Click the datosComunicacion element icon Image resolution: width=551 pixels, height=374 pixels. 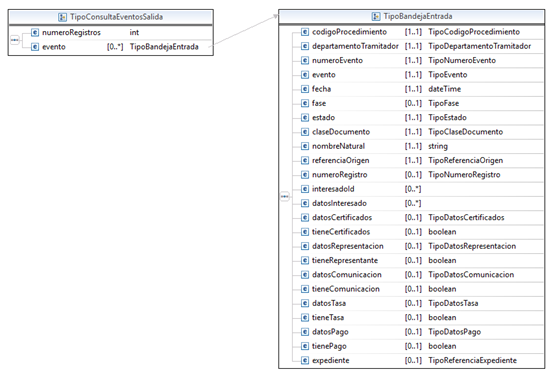click(305, 275)
